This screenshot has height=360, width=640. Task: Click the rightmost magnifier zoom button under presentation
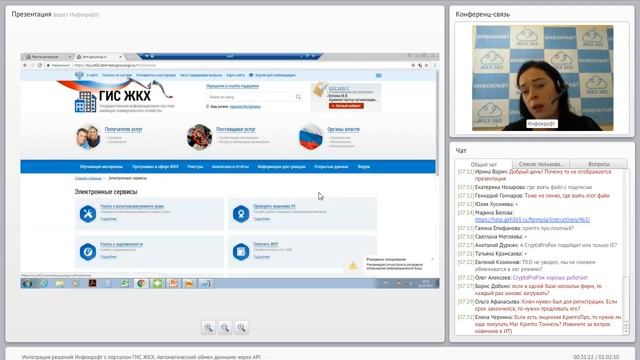[241, 328]
